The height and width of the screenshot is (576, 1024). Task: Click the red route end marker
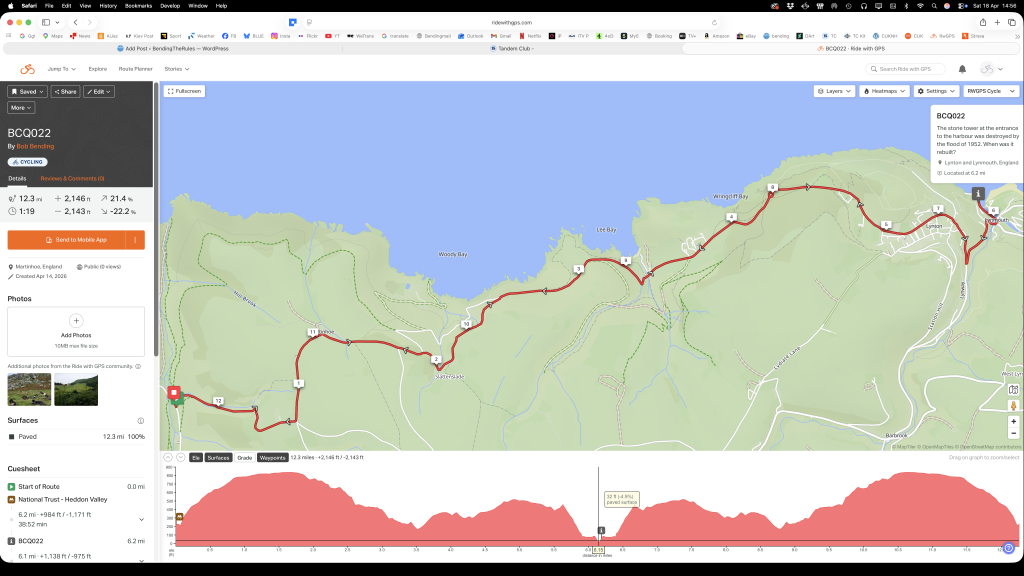pos(174,392)
